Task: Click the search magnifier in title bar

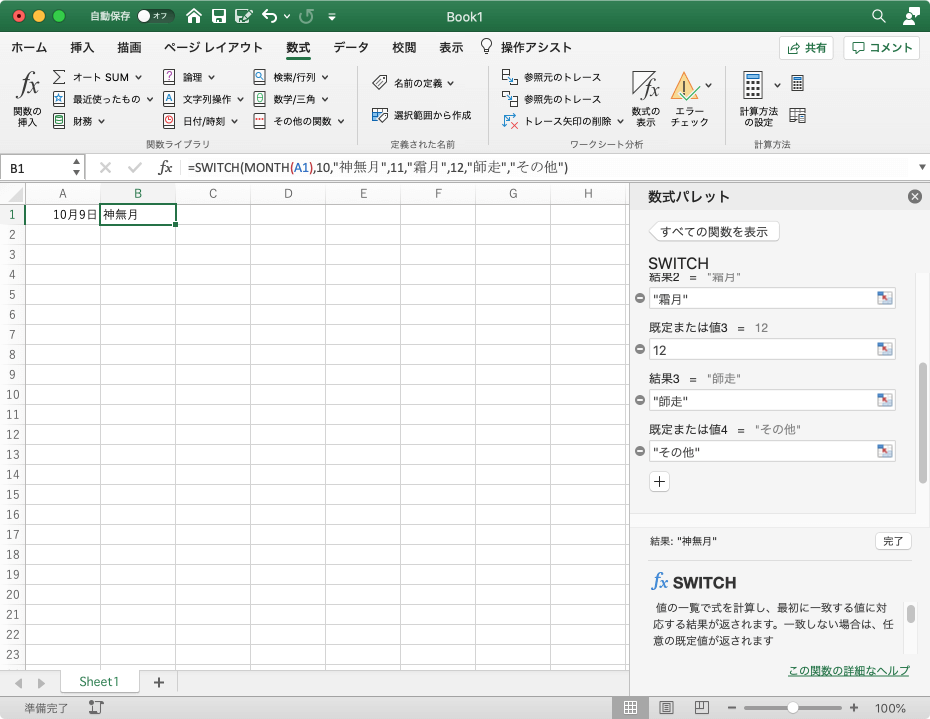Action: pos(879,16)
